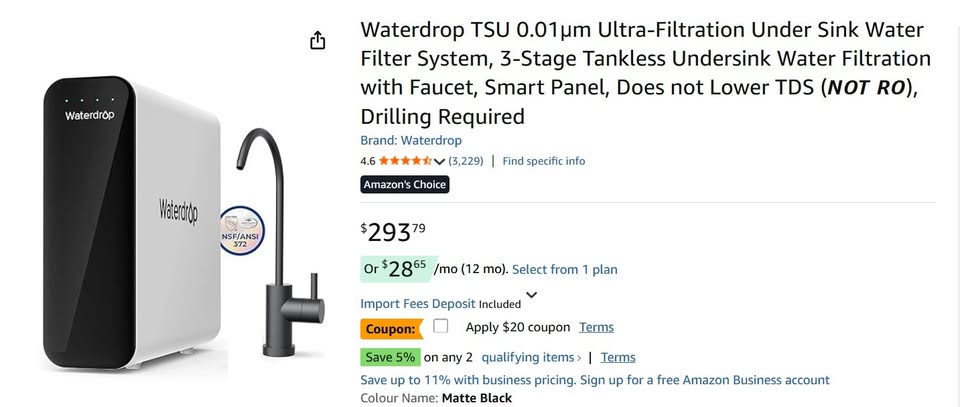Open the 3,229 reviews link

(x=466, y=161)
